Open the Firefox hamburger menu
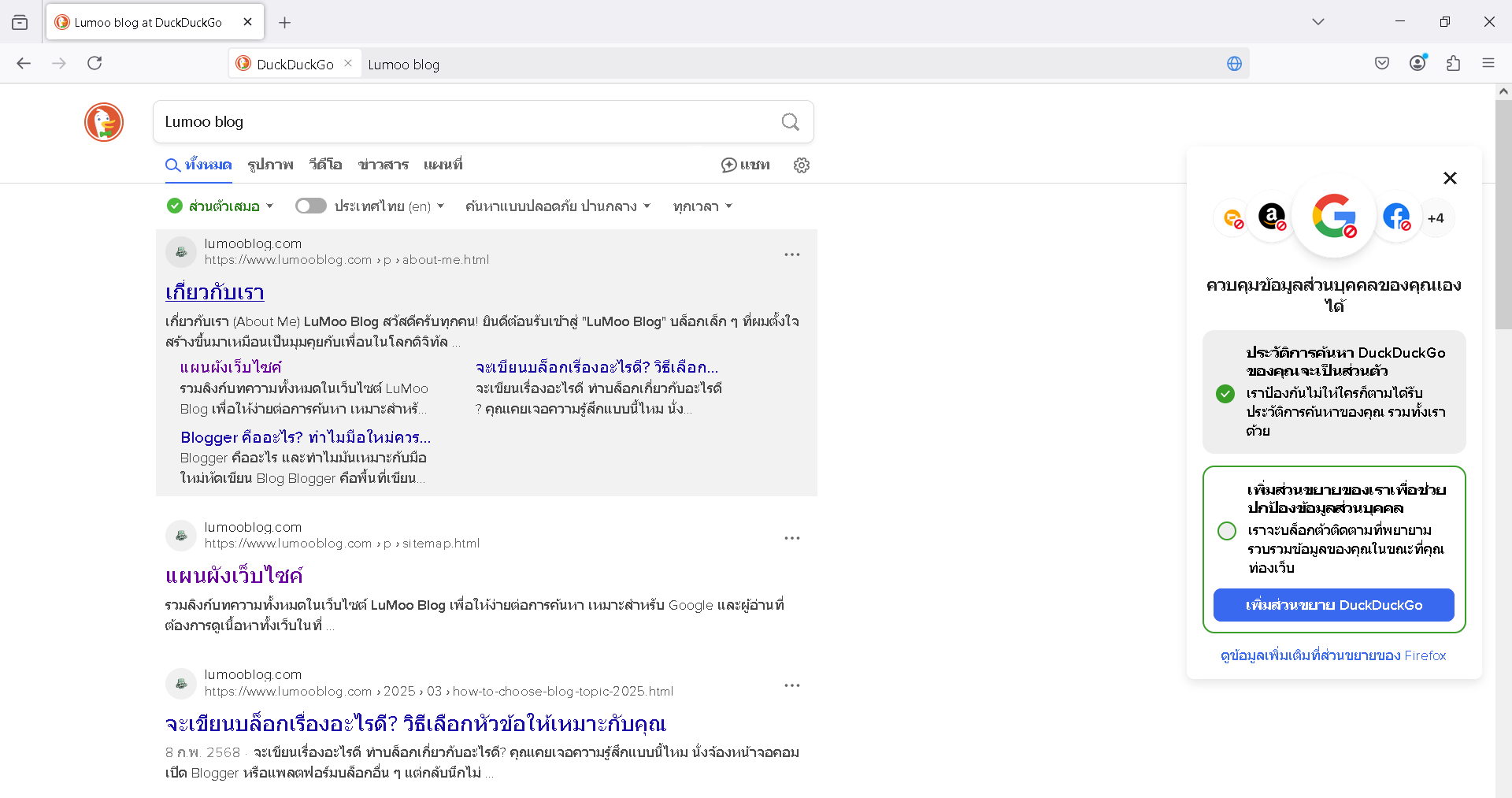Screen dimensions: 1512x798 click(x=1488, y=63)
